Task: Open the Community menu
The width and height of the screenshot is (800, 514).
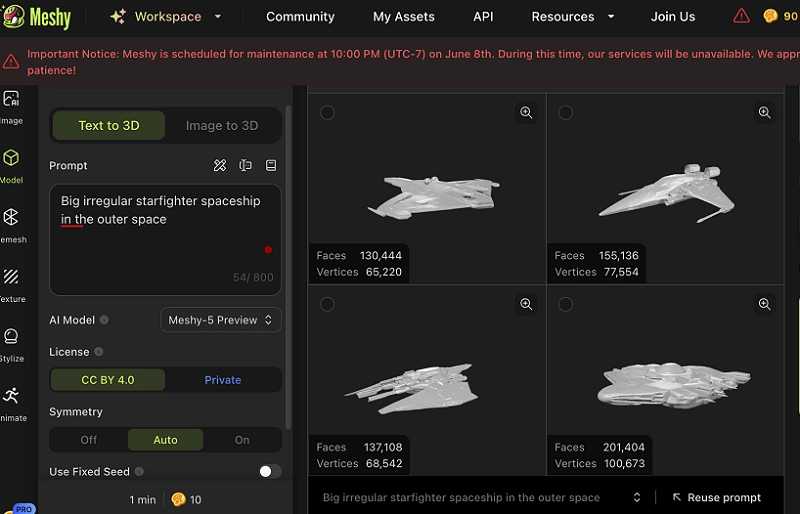Action: pos(300,17)
